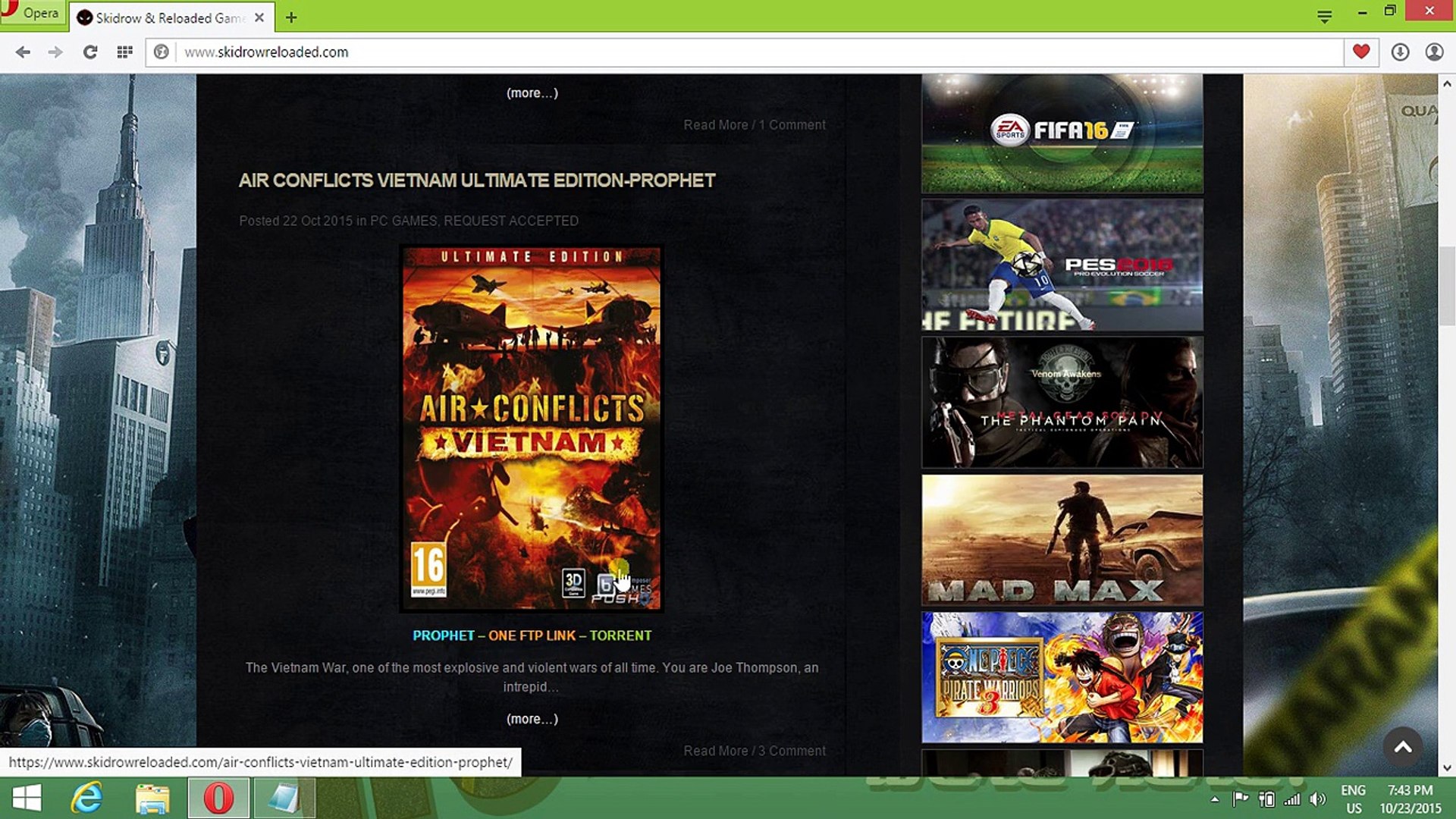Screen dimensions: 1456x819
Task: Switch to the Skidrow & Reloaded Games tab
Action: 168,17
